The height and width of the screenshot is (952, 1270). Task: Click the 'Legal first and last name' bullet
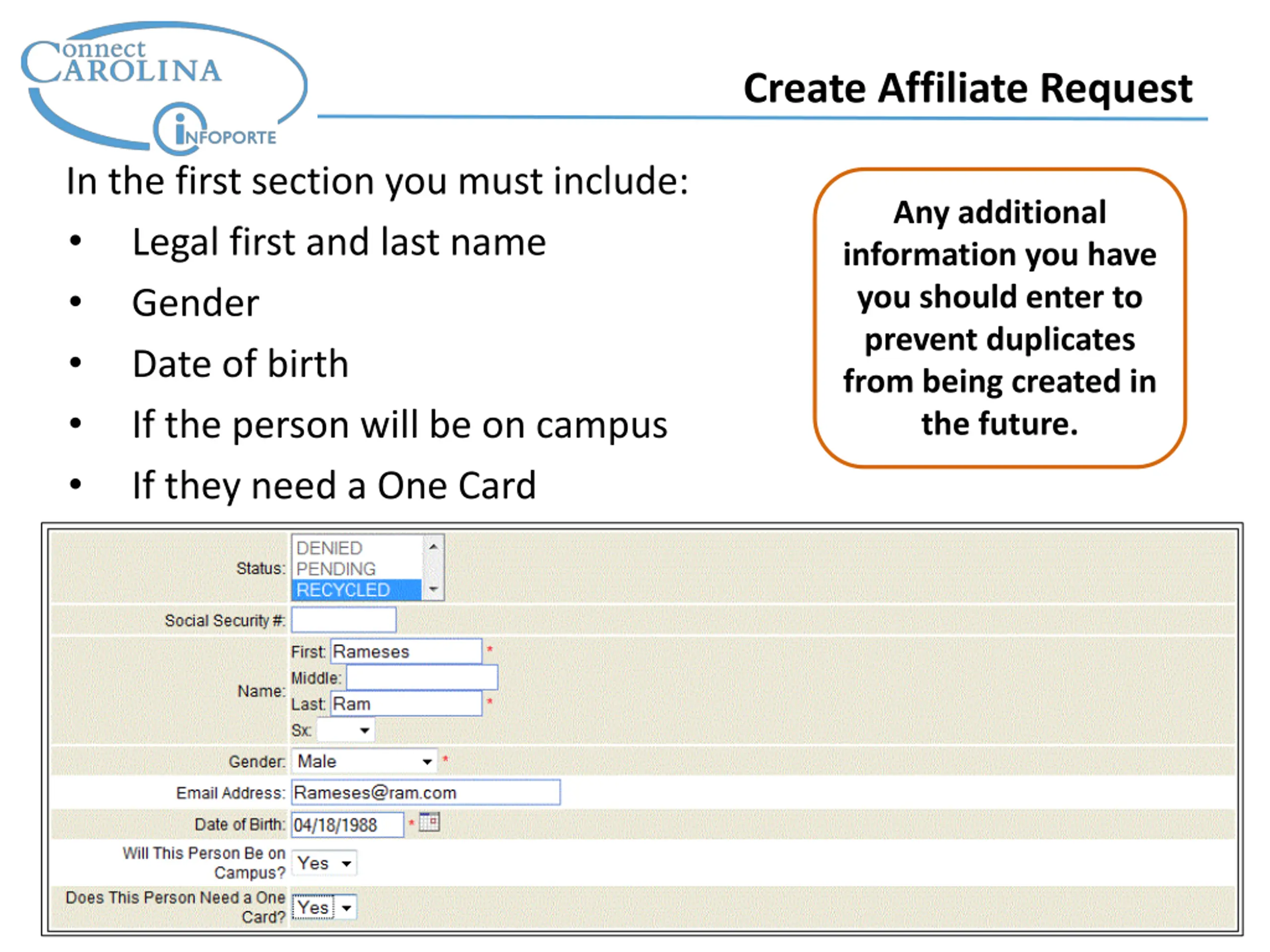tap(339, 241)
